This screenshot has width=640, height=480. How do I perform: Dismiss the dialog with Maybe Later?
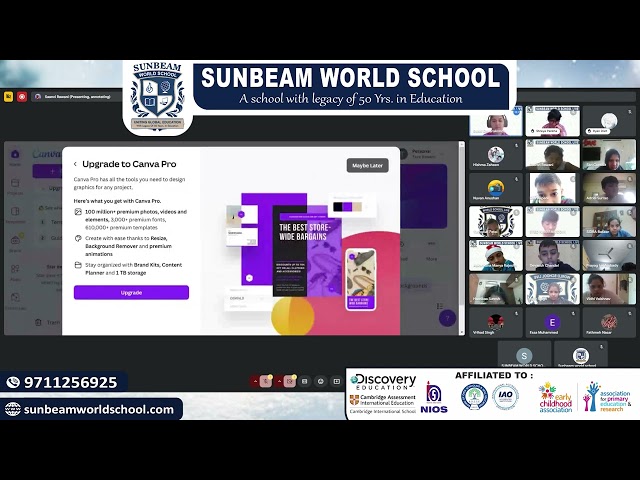(x=367, y=166)
